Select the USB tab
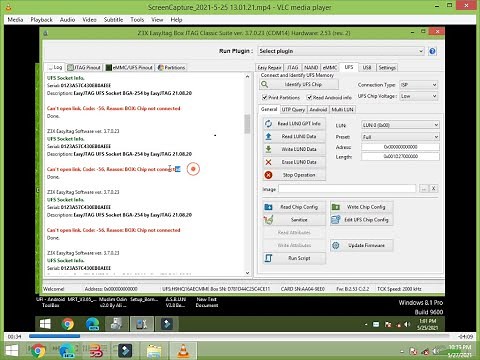The height and width of the screenshot is (360, 480). tap(367, 68)
